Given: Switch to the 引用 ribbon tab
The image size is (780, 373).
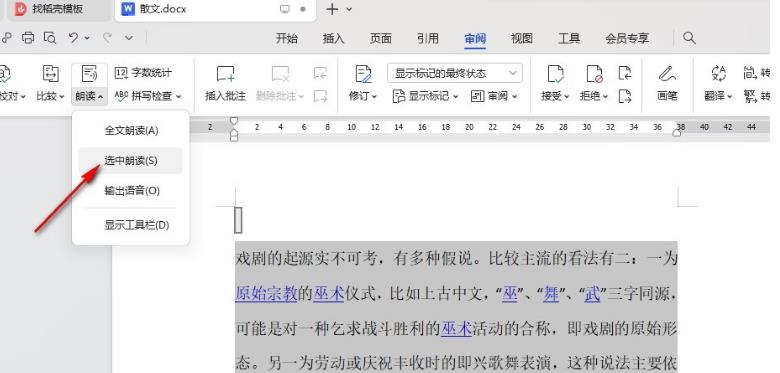Looking at the screenshot, I should click(428, 38).
